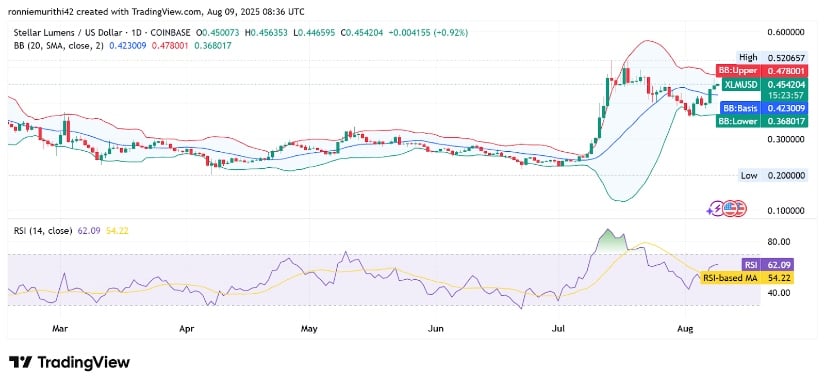Click the RSI-based MA scale label

click(747, 278)
